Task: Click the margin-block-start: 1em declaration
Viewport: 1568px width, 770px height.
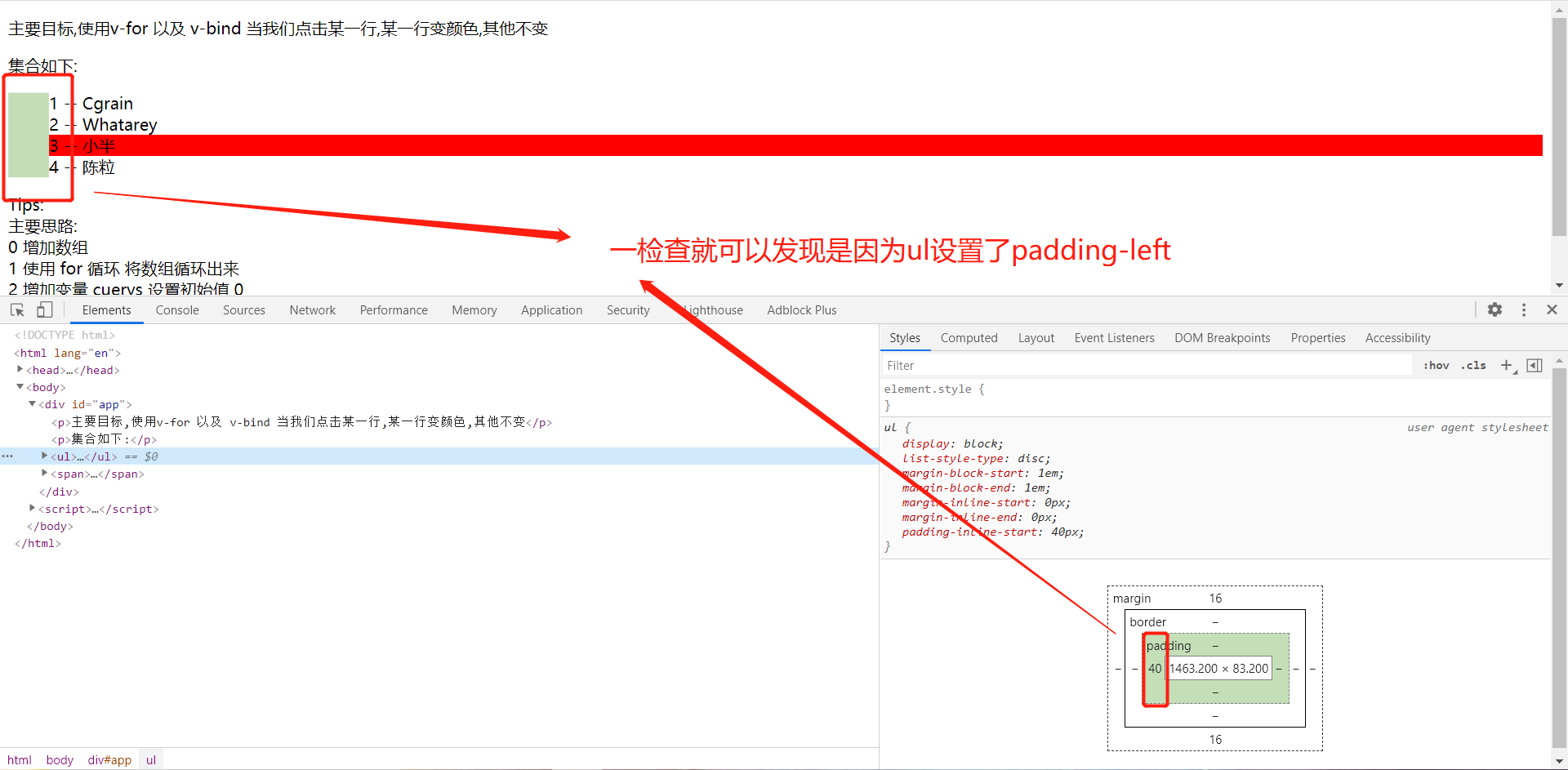Action: (982, 473)
